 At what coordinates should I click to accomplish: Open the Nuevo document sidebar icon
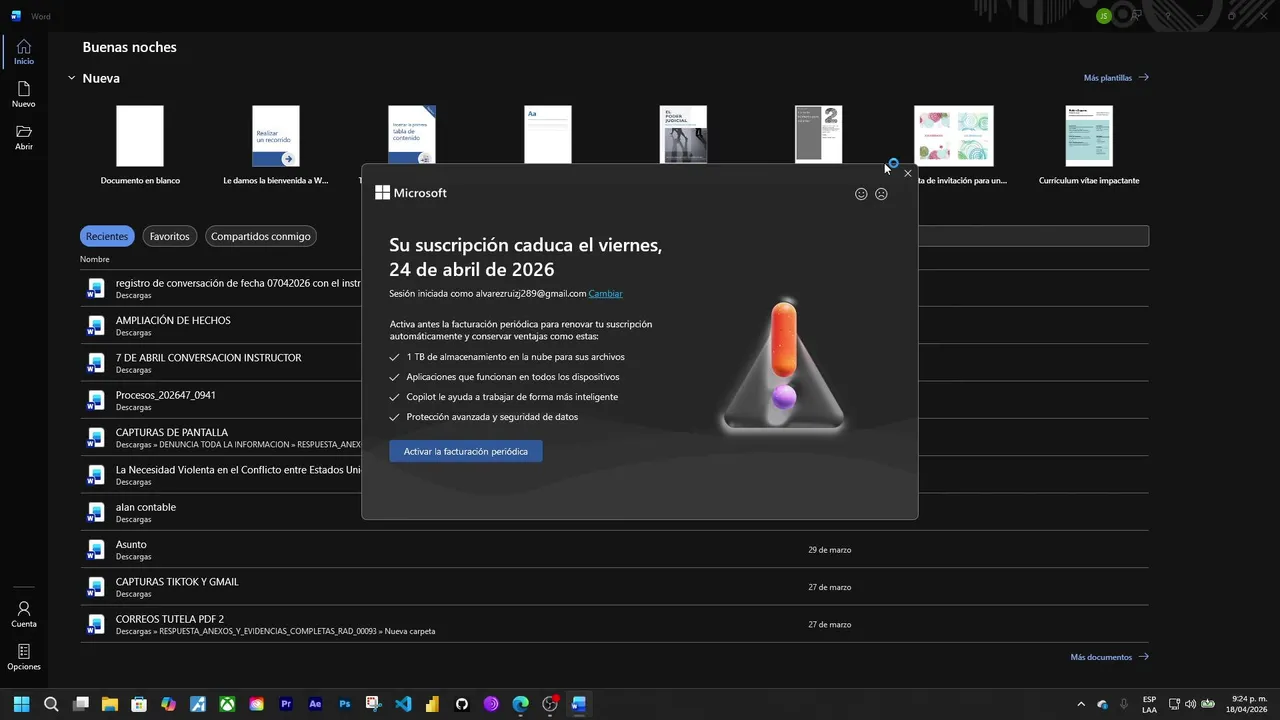pyautogui.click(x=24, y=95)
